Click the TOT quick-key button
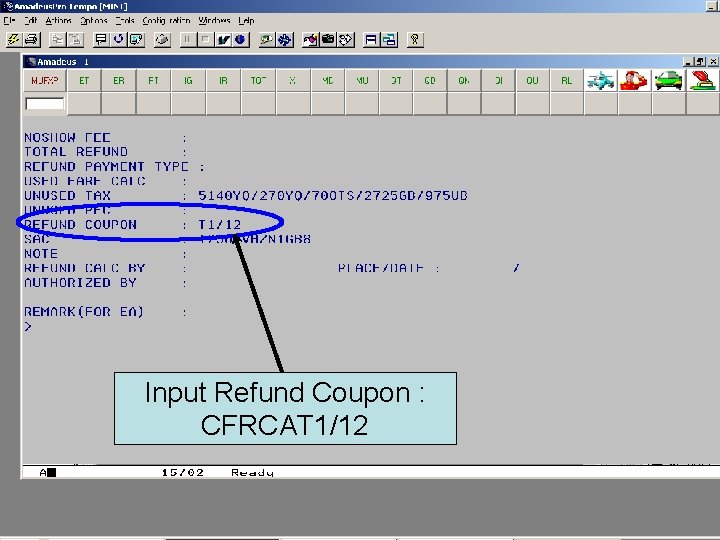720x540 pixels. 258,80
